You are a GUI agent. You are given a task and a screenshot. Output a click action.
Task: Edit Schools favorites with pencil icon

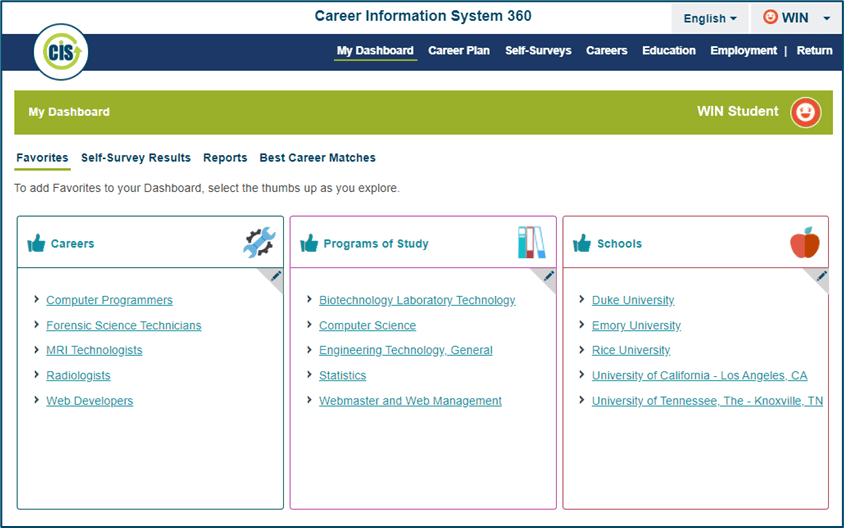point(821,276)
